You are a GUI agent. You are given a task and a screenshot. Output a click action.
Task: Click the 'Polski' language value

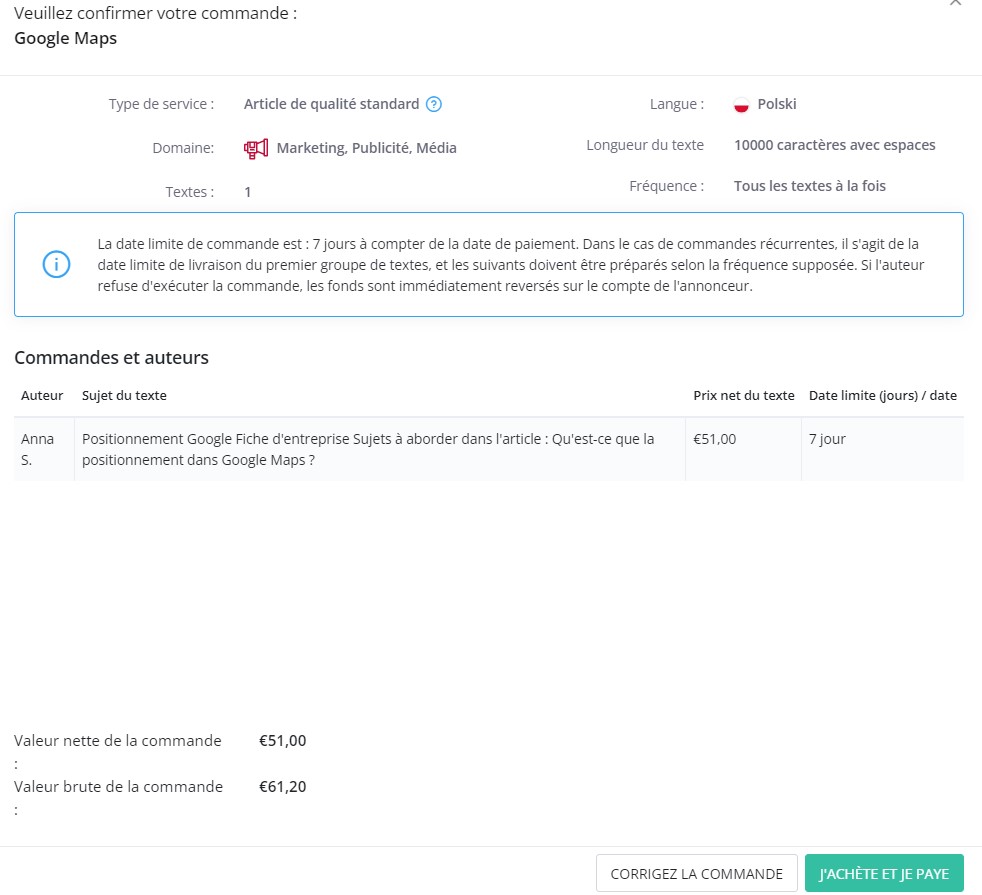(x=777, y=104)
